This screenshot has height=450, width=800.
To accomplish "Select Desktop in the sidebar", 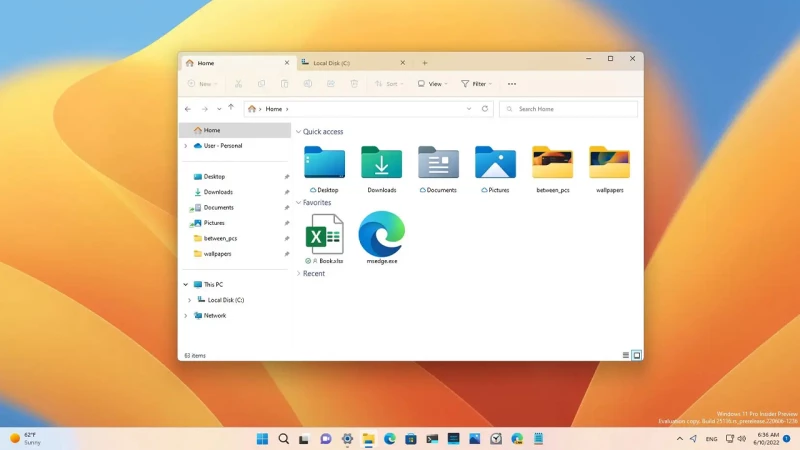I will [214, 177].
